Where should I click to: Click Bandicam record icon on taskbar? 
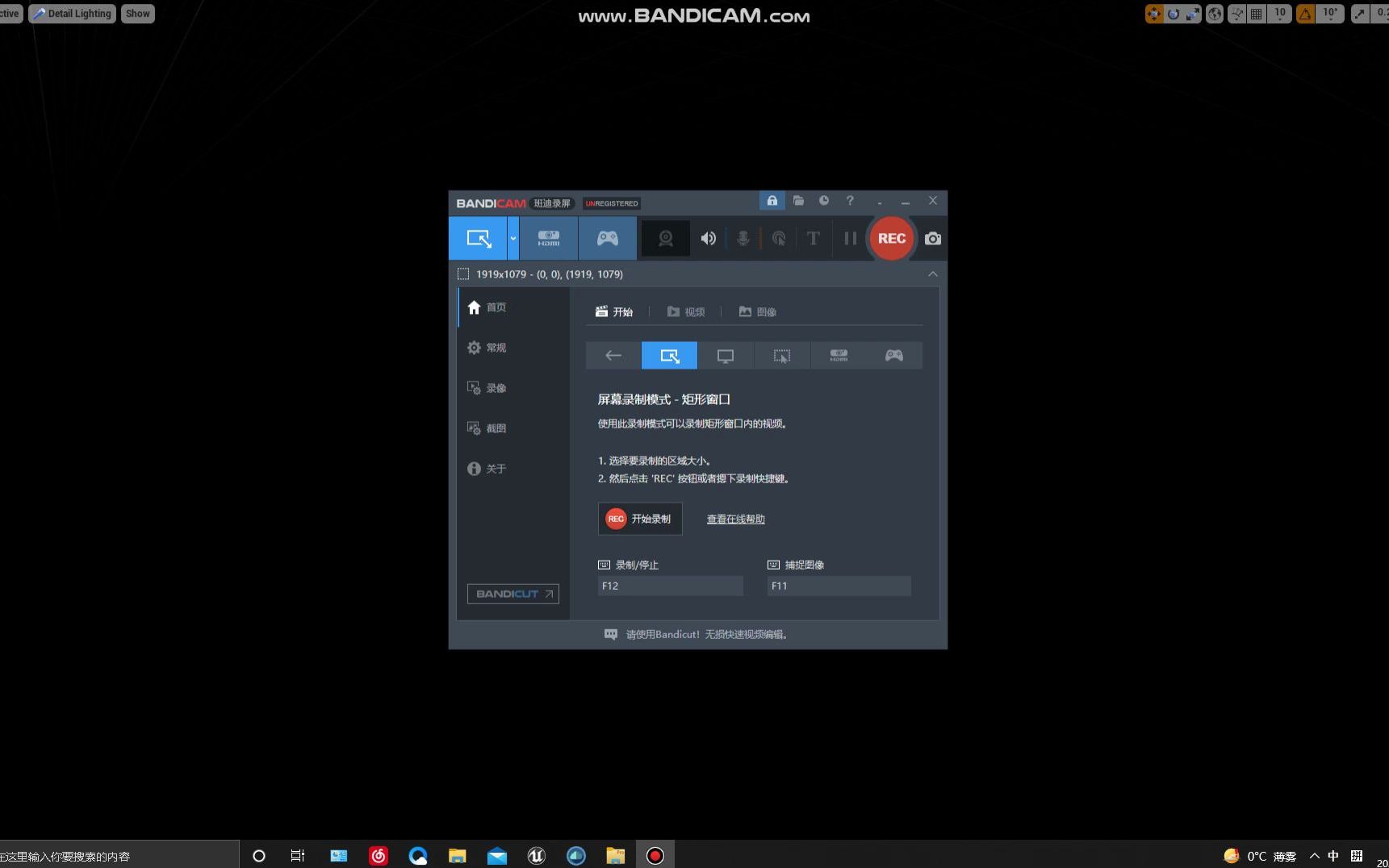tap(655, 856)
